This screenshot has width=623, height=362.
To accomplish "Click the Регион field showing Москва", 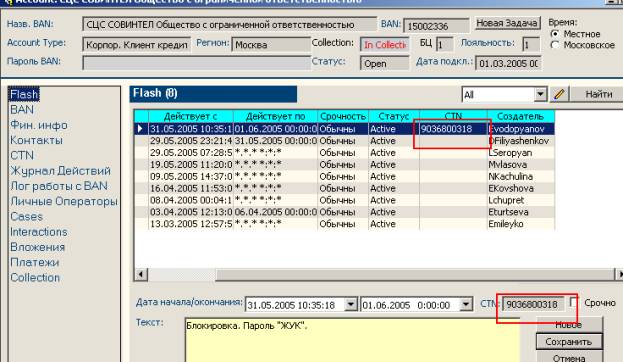I will (x=271, y=45).
